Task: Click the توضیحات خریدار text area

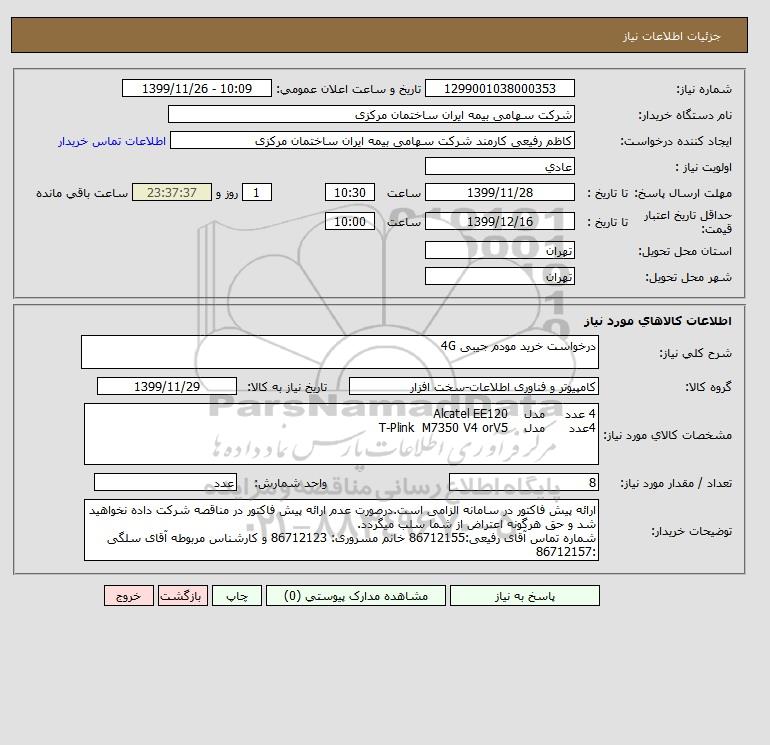Action: click(341, 530)
